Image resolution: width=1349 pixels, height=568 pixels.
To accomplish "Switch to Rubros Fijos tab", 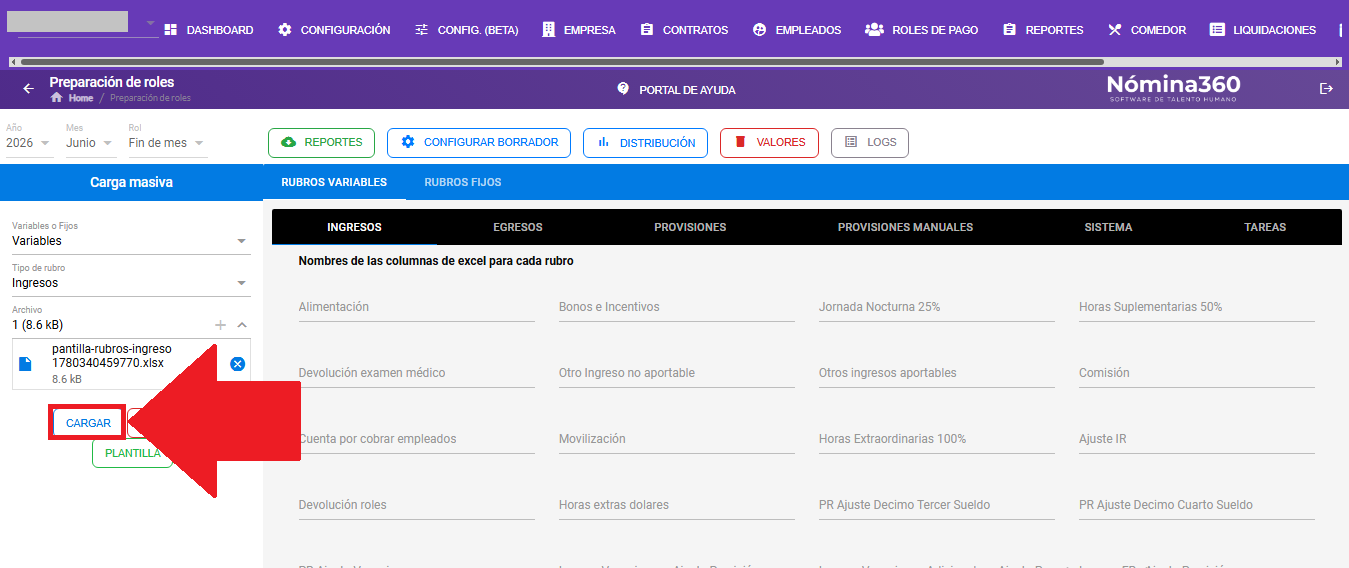I will (463, 182).
